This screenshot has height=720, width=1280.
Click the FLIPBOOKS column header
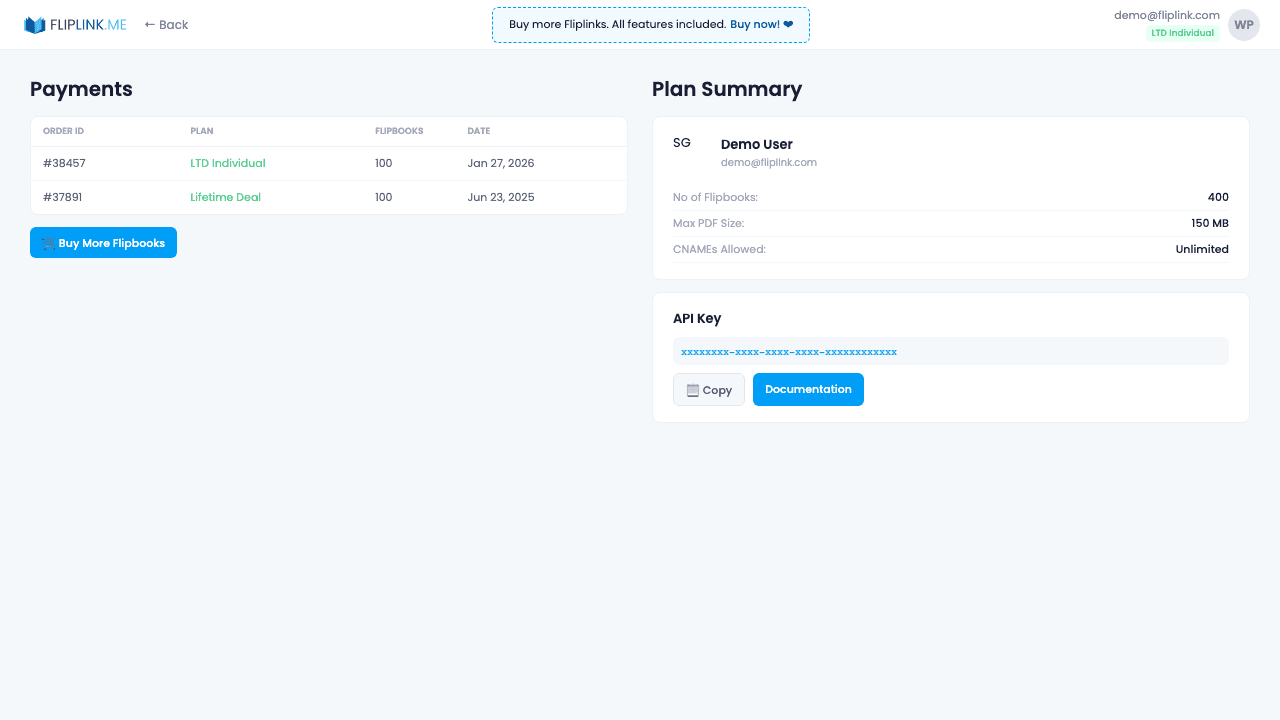(x=399, y=131)
